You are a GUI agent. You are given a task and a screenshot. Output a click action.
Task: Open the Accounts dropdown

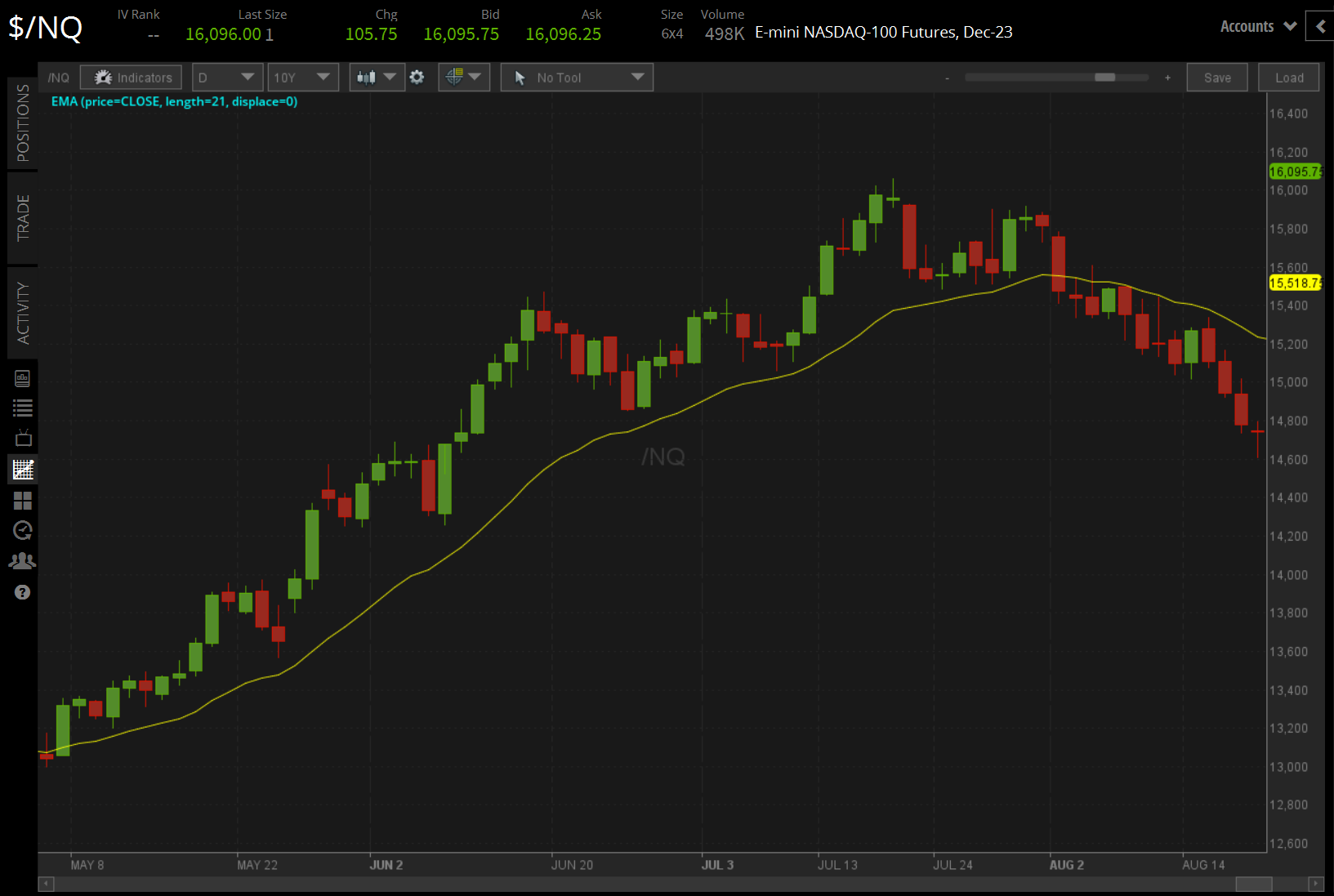1256,26
